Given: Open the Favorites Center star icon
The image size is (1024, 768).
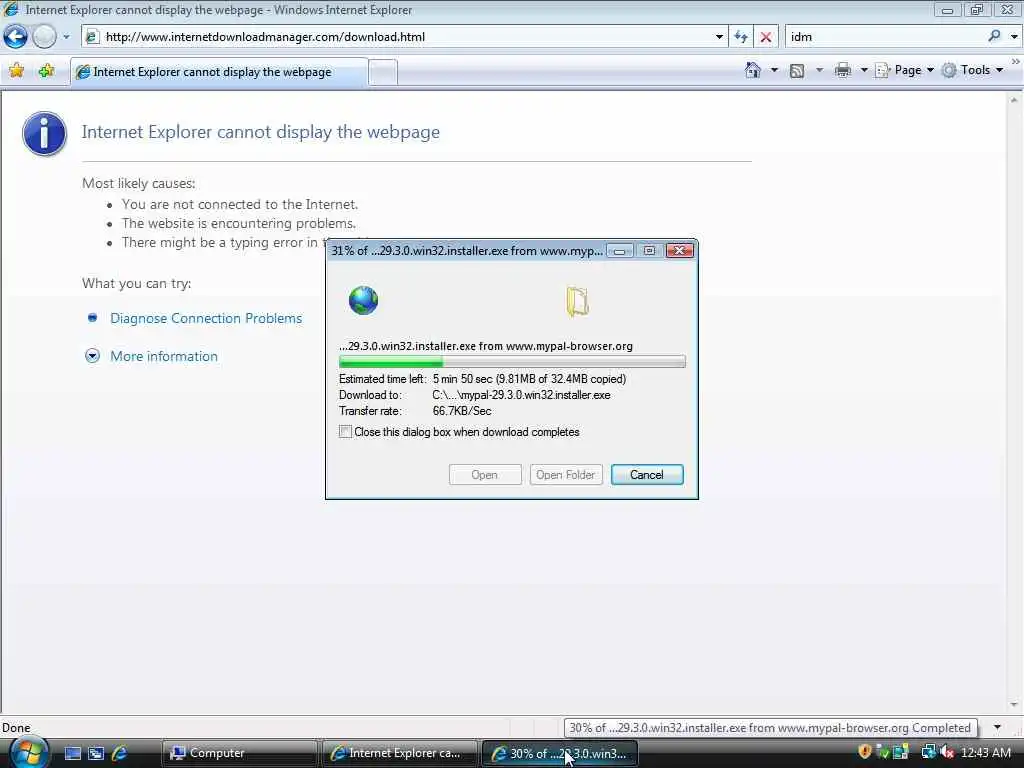Looking at the screenshot, I should click(x=17, y=71).
